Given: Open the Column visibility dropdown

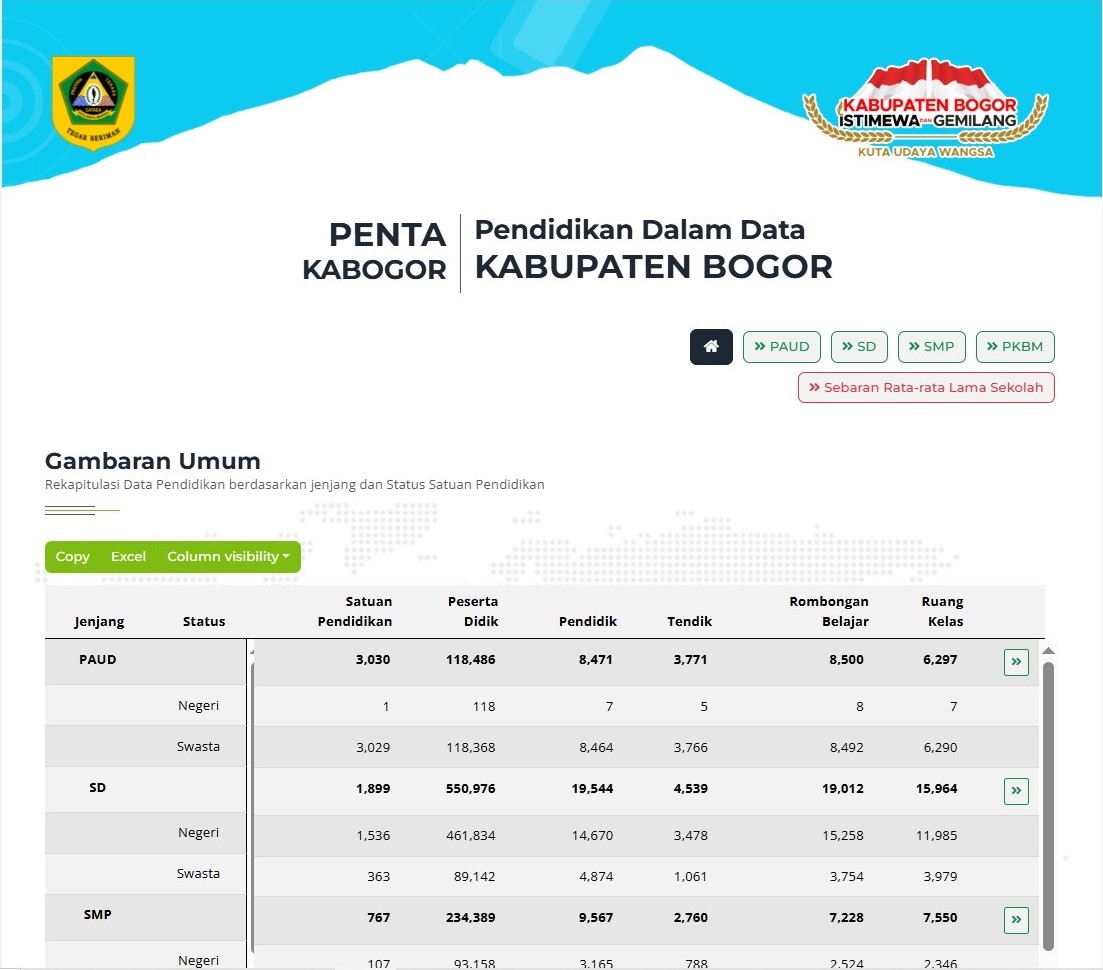Looking at the screenshot, I should point(228,557).
